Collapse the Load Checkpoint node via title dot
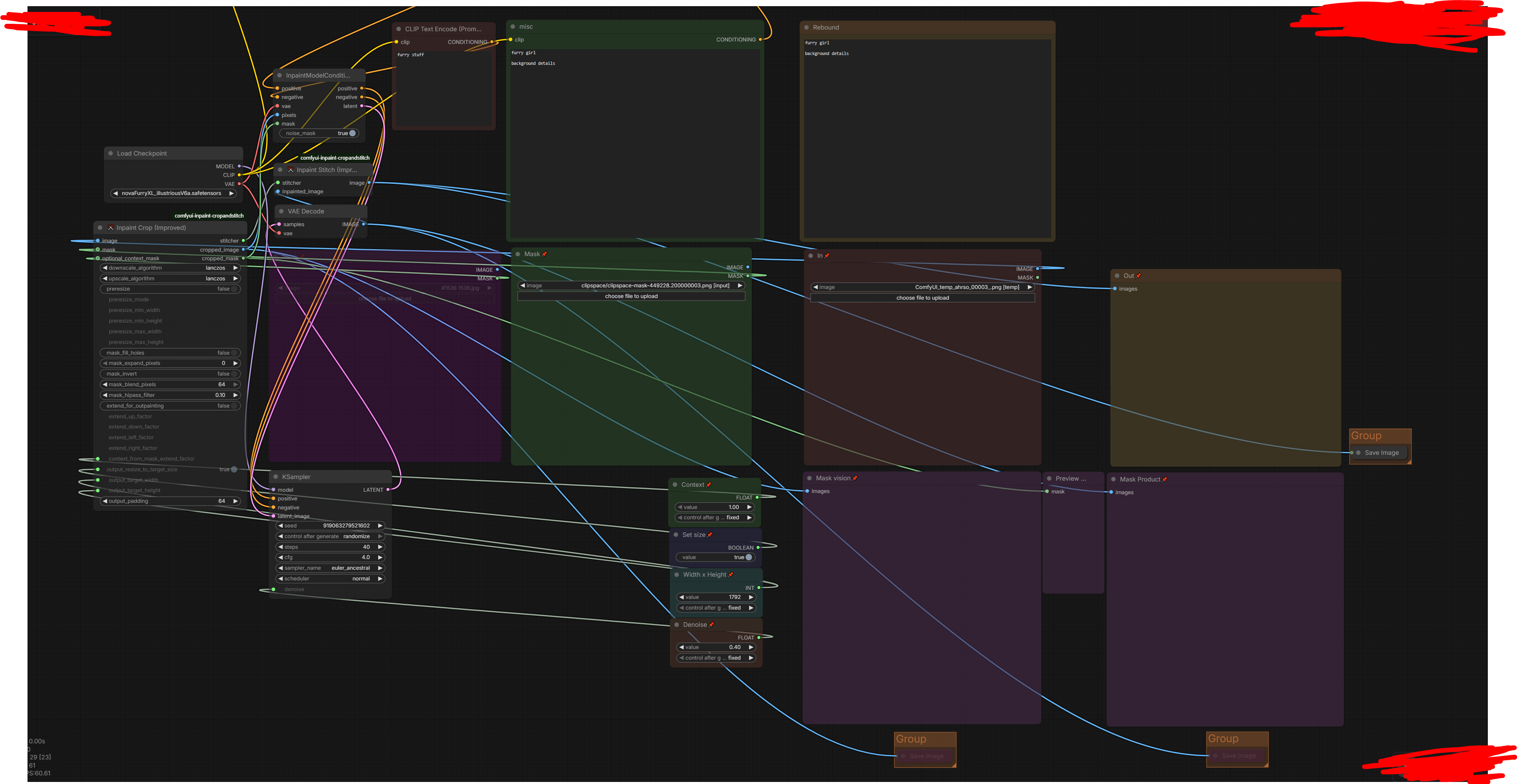Viewport: 1517px width, 784px height. click(x=111, y=154)
